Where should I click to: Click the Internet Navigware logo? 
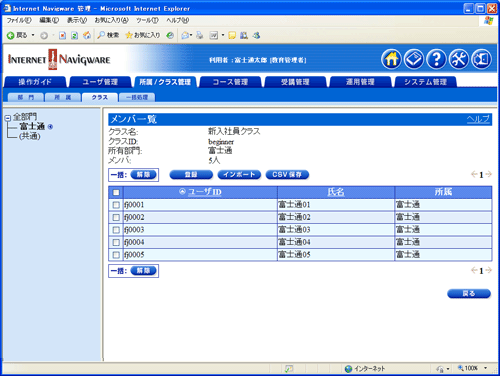click(x=59, y=60)
